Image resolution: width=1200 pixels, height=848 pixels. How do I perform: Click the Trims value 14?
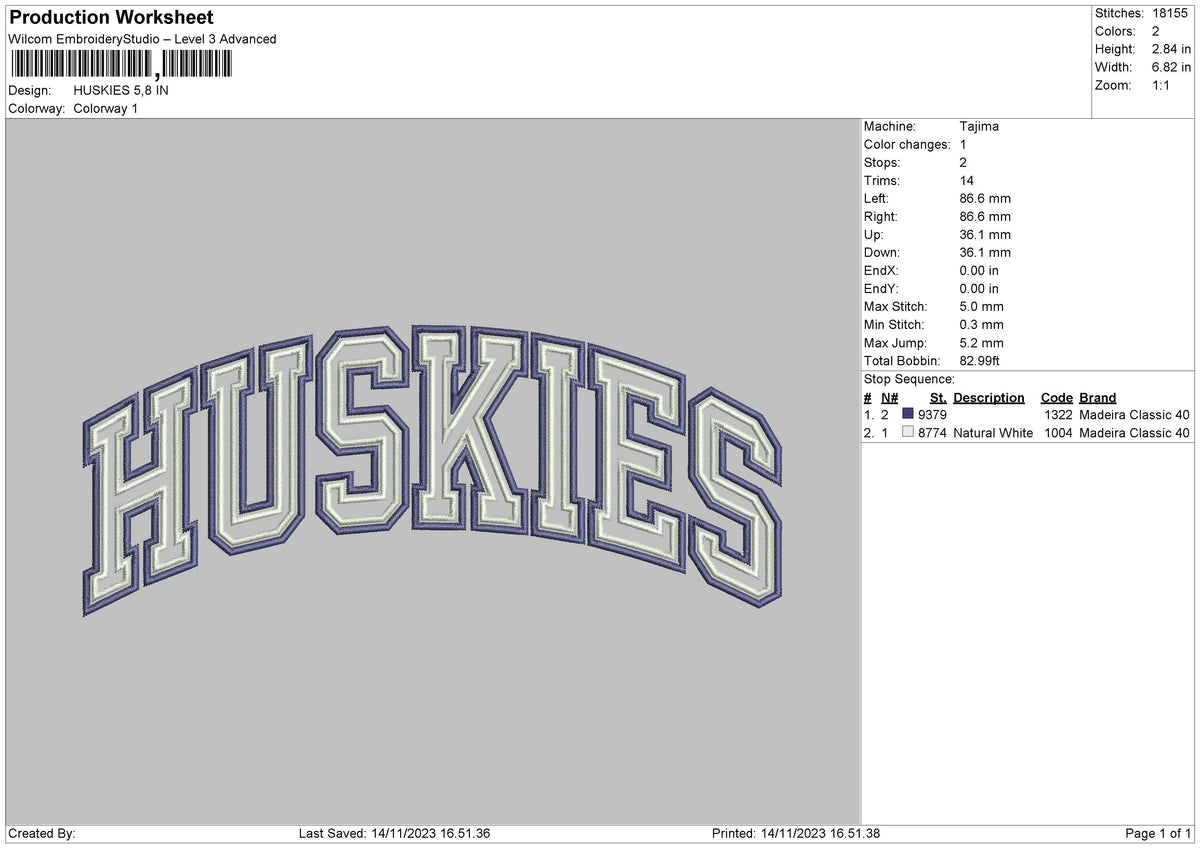click(x=967, y=180)
